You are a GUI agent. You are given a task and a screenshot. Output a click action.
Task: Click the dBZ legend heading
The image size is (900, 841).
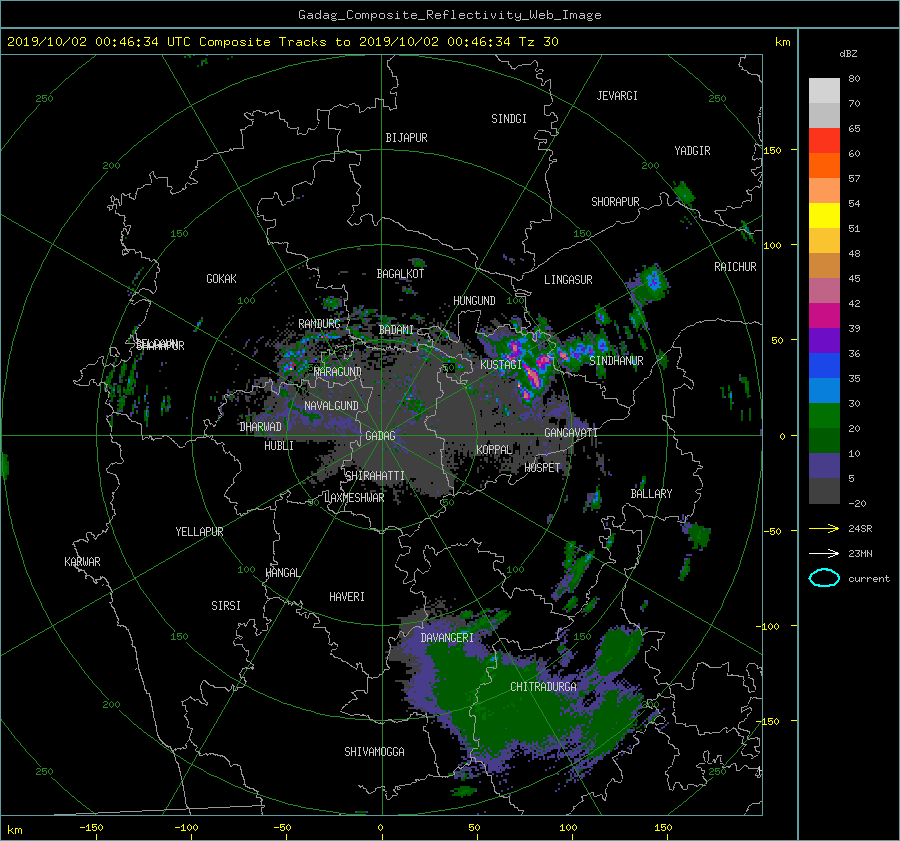tap(848, 54)
